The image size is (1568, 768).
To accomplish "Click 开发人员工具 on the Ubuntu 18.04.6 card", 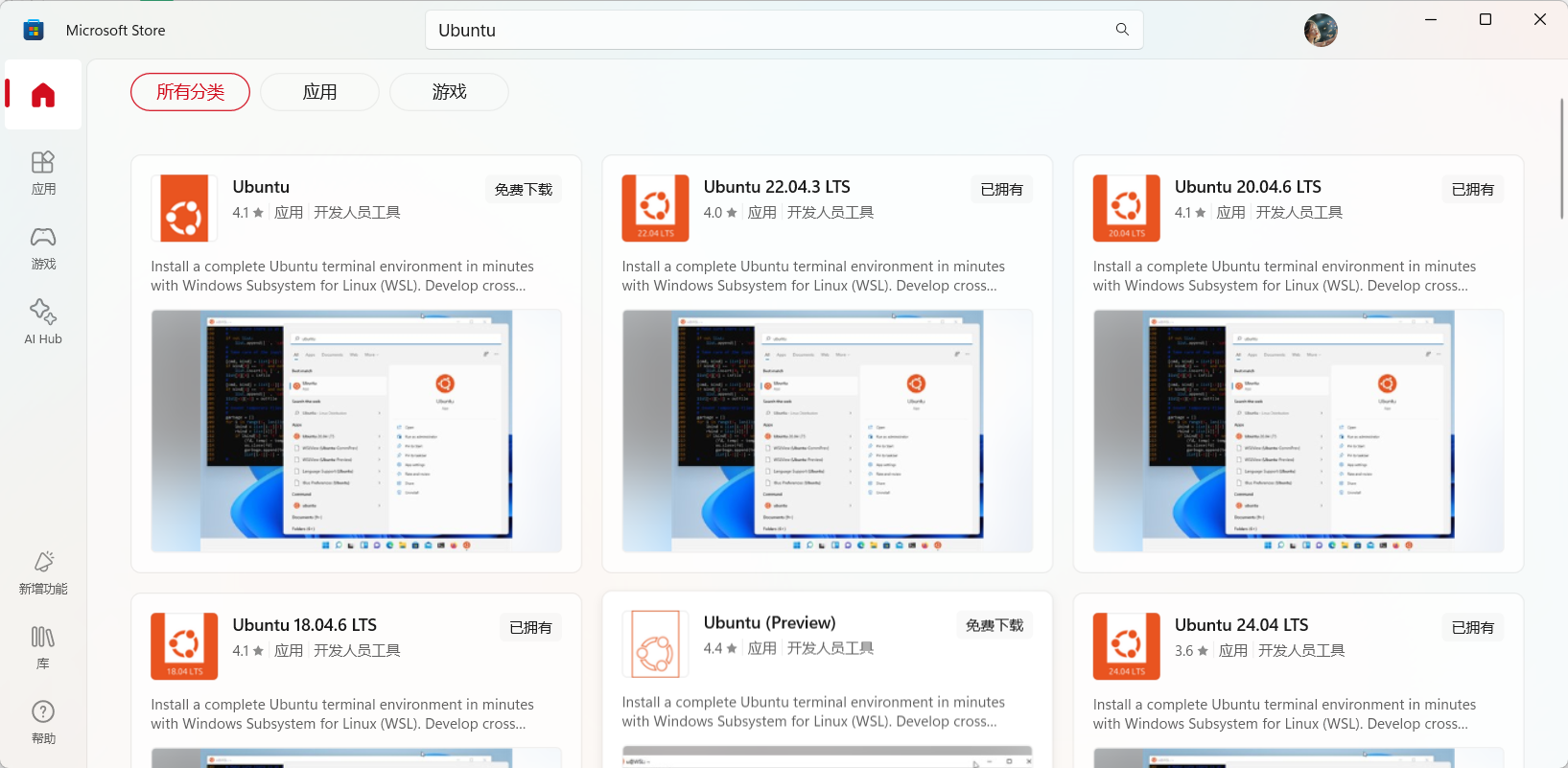I will pyautogui.click(x=357, y=651).
